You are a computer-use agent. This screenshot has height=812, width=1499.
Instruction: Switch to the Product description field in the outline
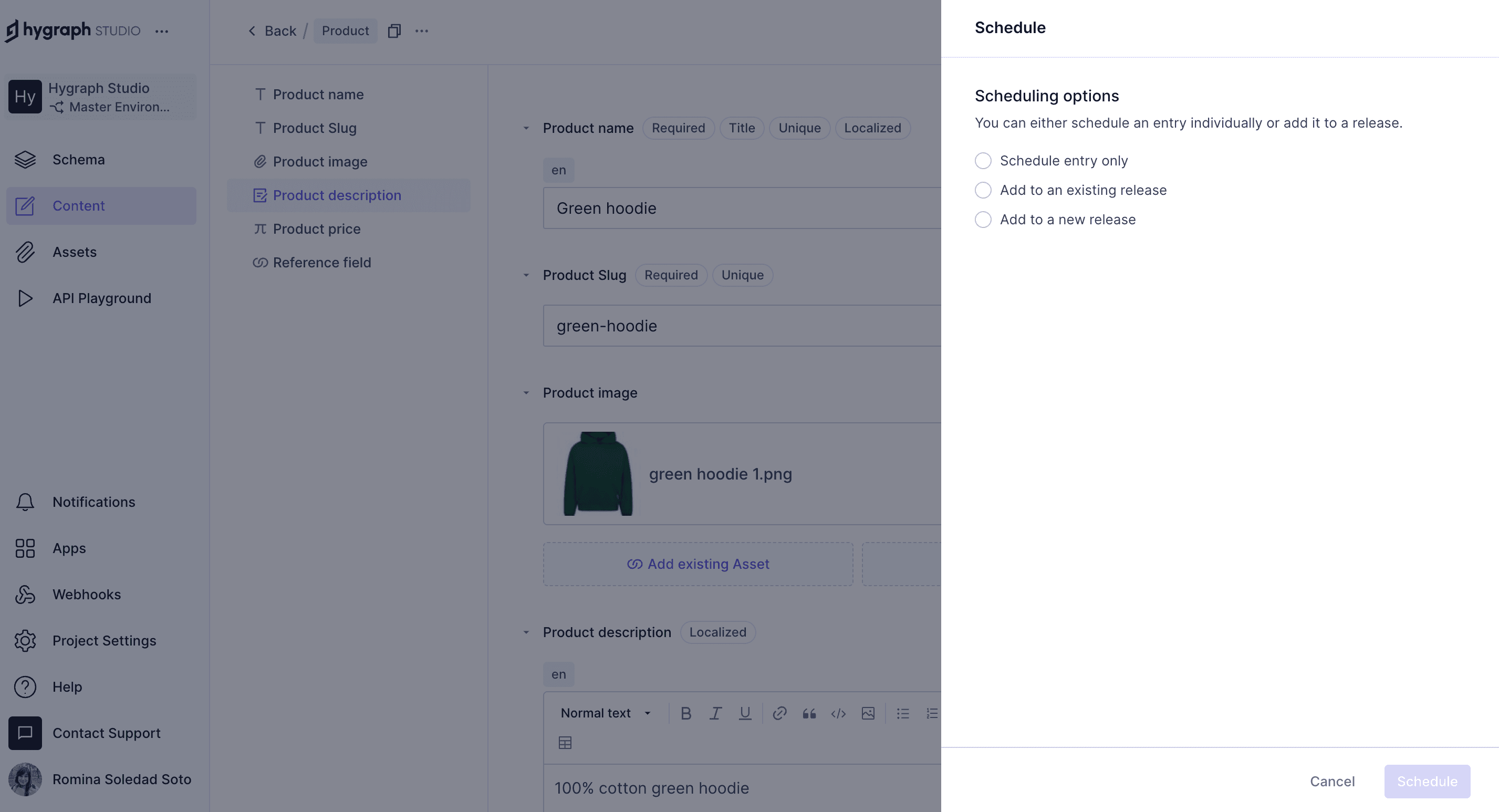337,195
